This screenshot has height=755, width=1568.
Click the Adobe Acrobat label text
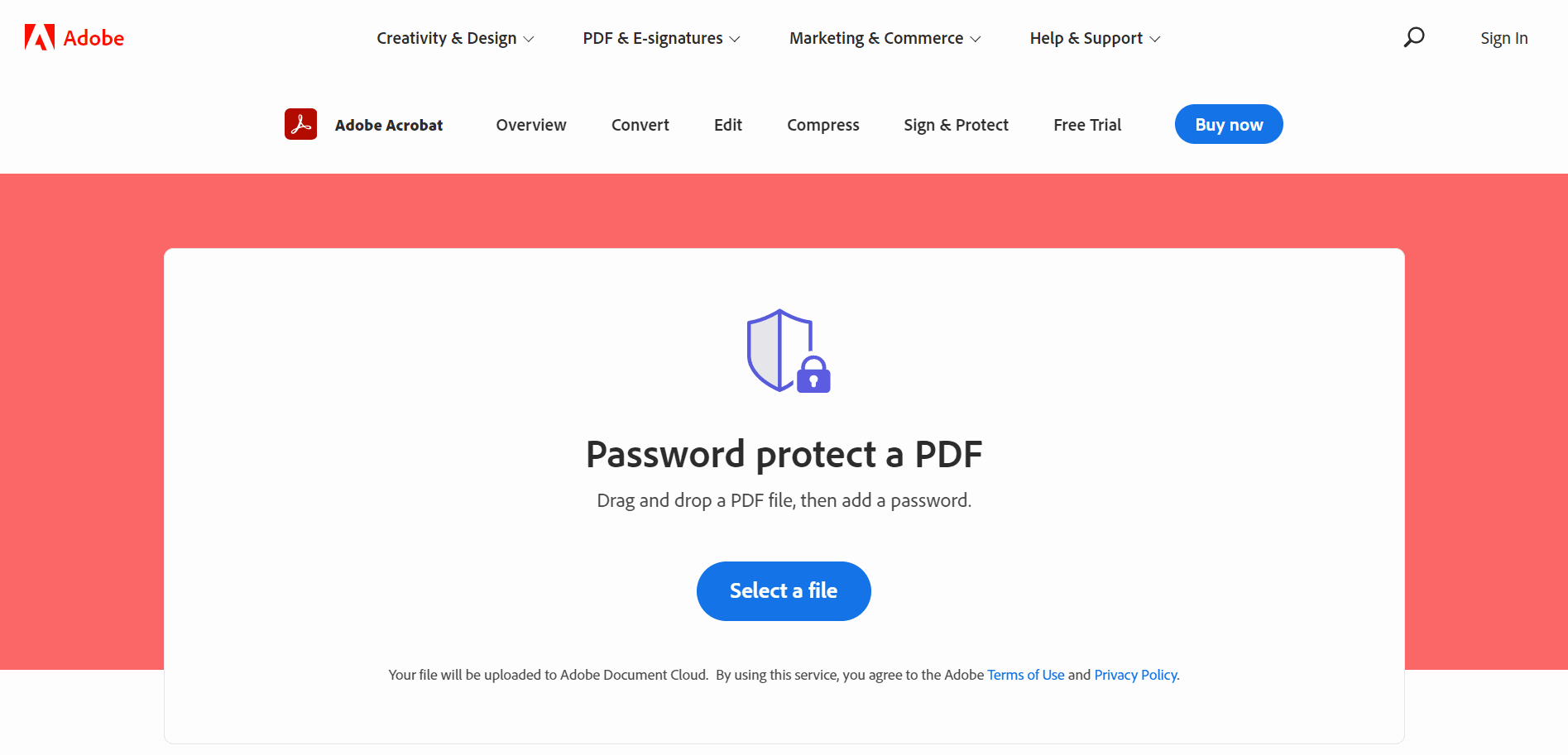[388, 124]
